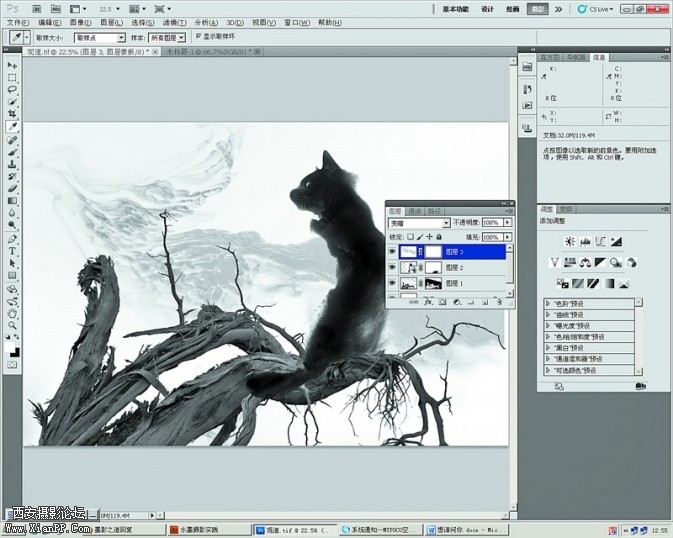Click the add layer mask icon
This screenshot has width=673, height=538.
coord(443,302)
